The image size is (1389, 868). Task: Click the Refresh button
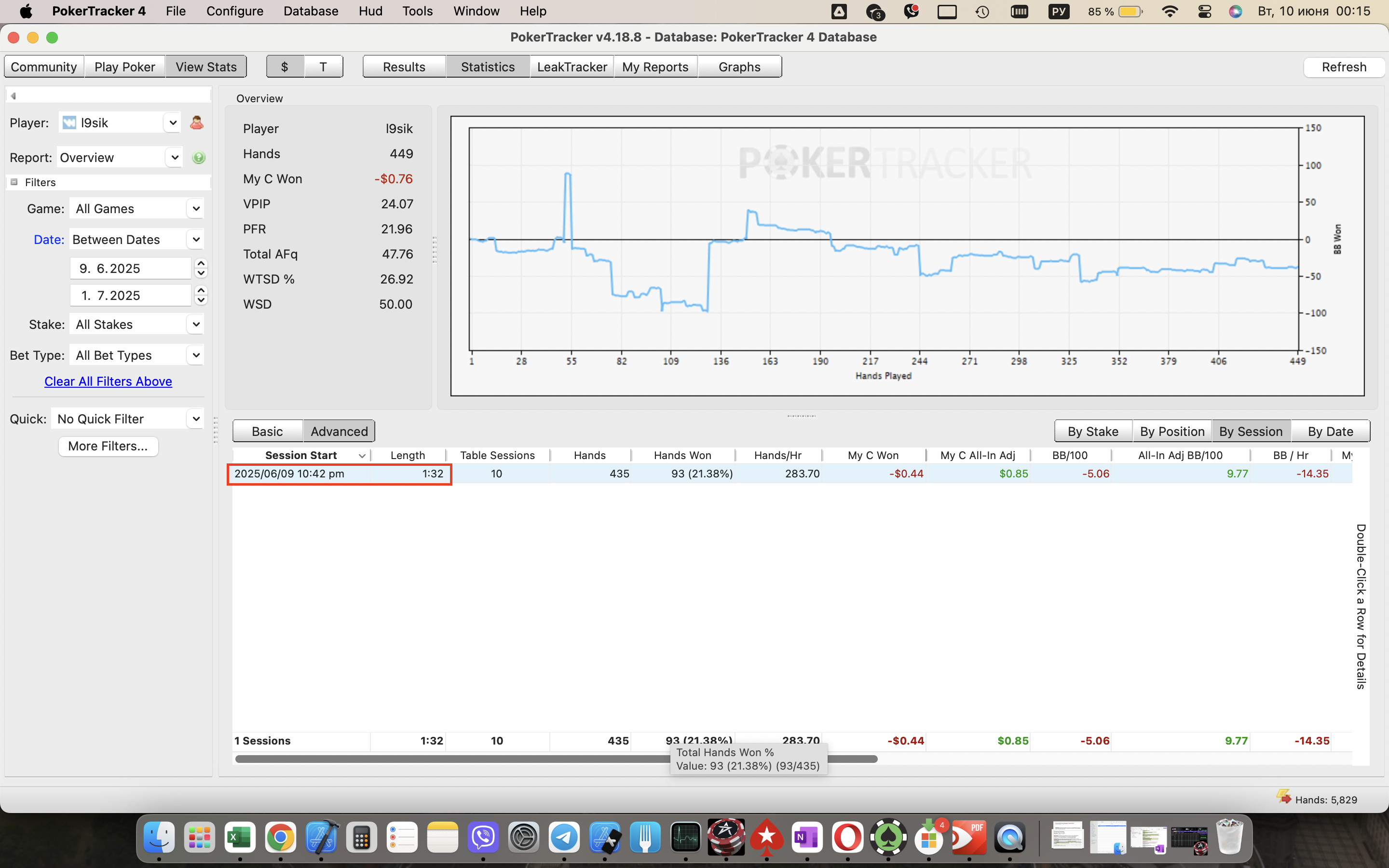[1344, 67]
